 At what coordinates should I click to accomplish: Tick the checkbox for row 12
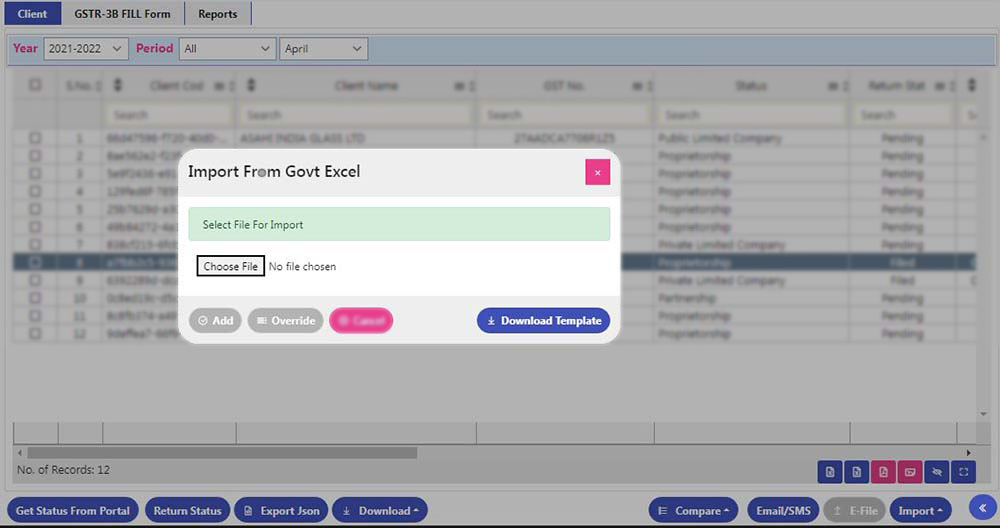[x=35, y=334]
